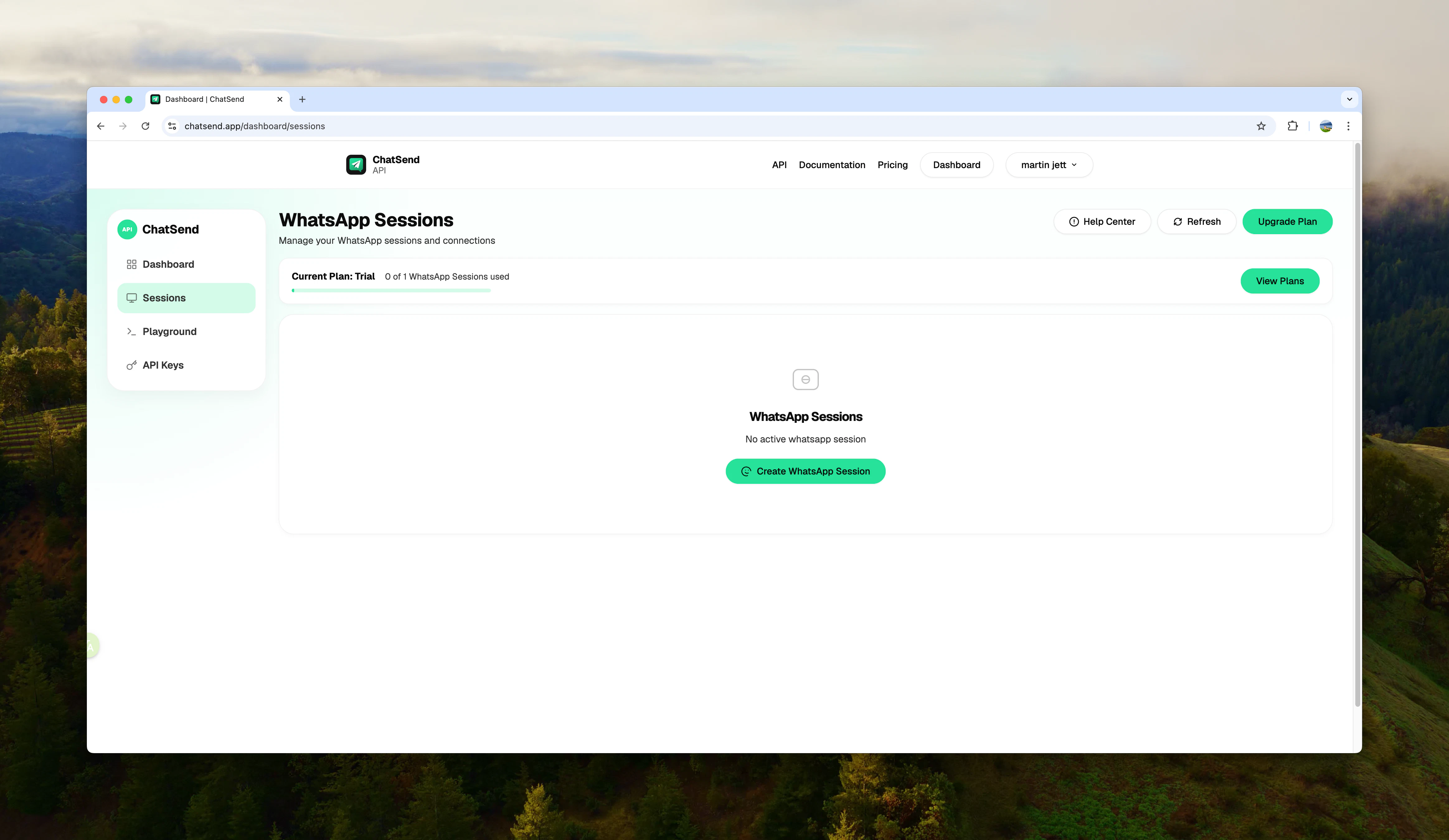The height and width of the screenshot is (840, 1449).
Task: Click the Help Center info circle icon
Action: (x=1074, y=221)
